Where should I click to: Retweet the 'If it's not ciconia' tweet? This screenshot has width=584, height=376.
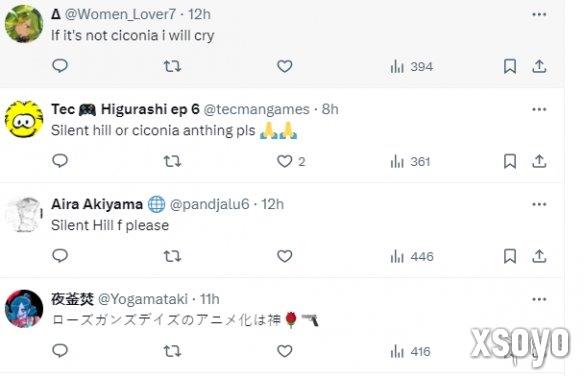pyautogui.click(x=172, y=66)
